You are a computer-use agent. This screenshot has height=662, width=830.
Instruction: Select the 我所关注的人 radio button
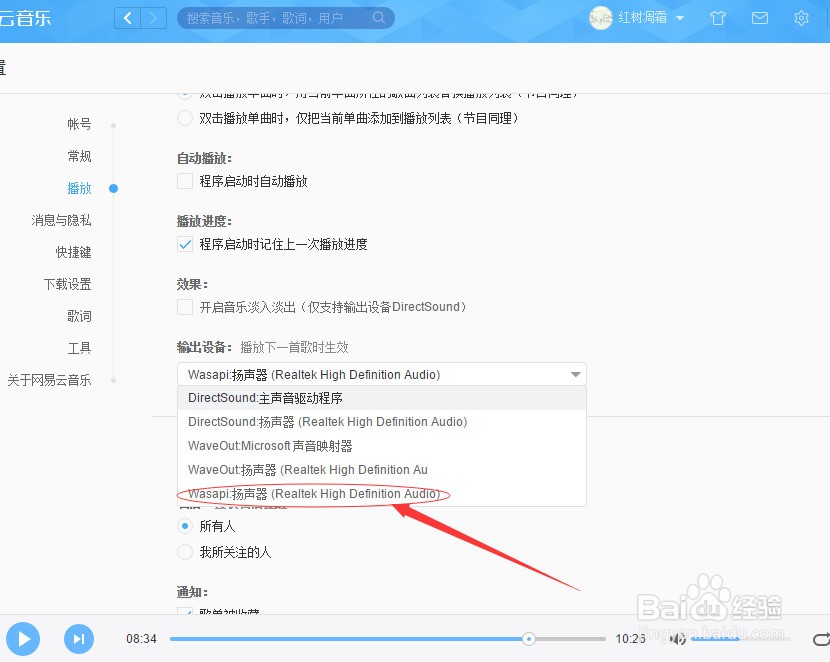pyautogui.click(x=185, y=552)
